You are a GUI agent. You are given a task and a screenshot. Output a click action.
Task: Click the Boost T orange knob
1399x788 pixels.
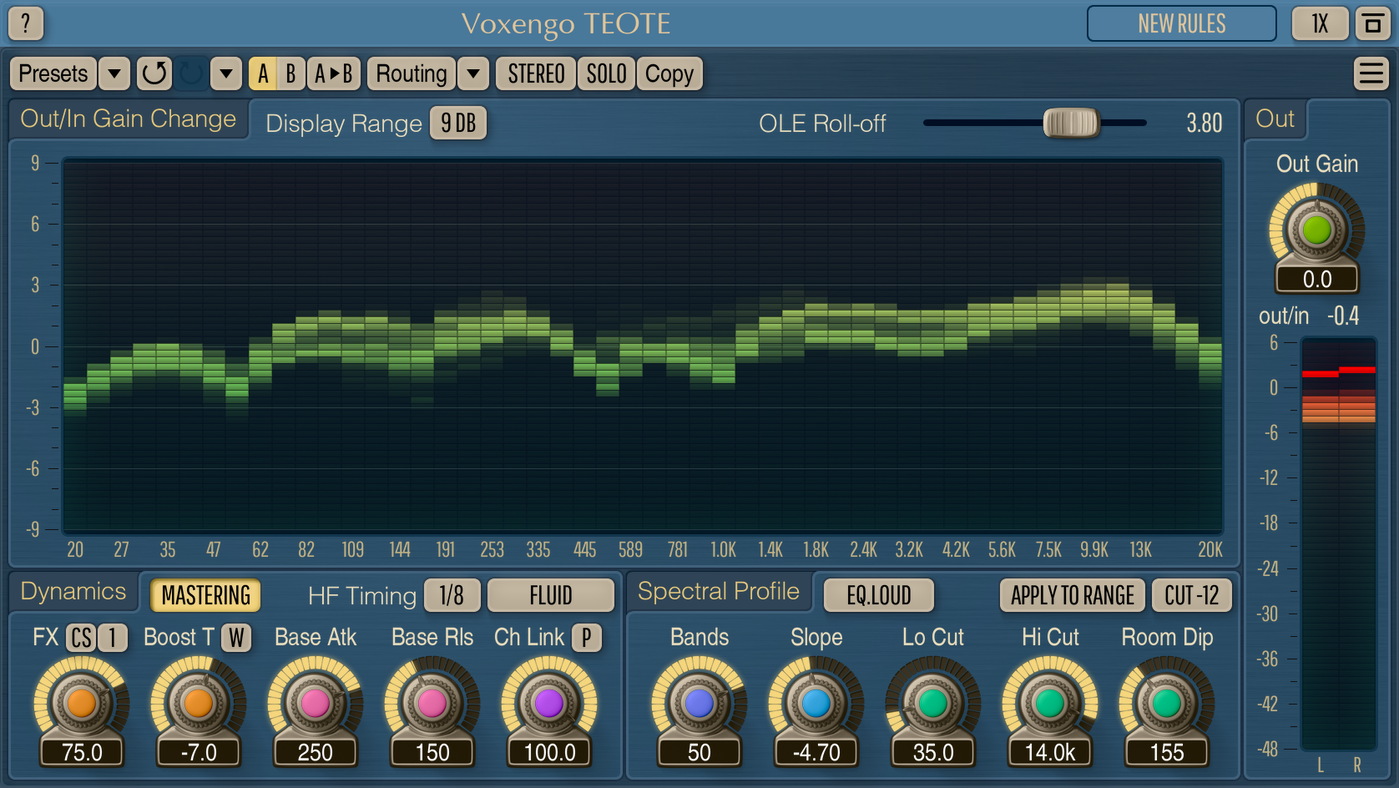[198, 703]
